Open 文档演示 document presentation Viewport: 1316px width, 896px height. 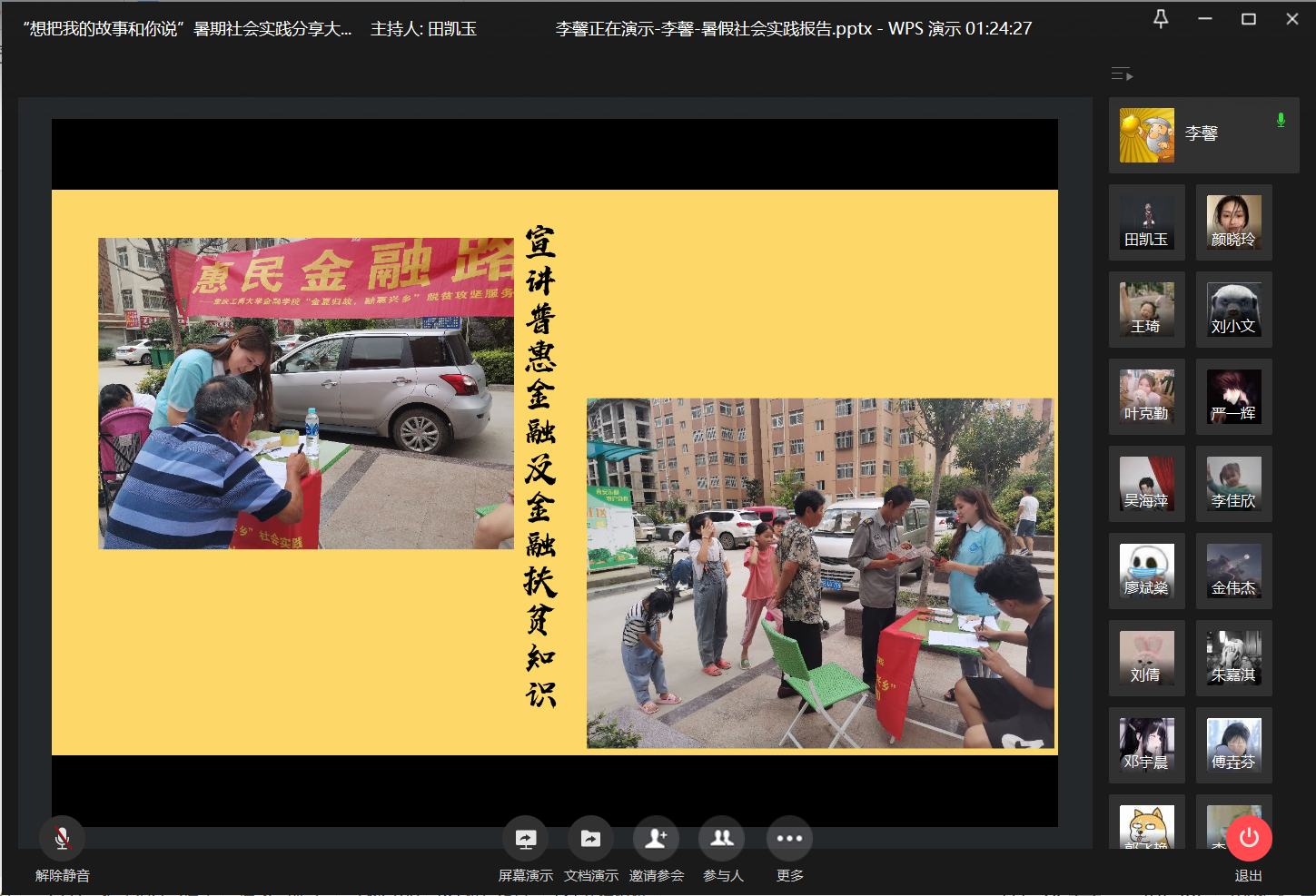(x=590, y=839)
